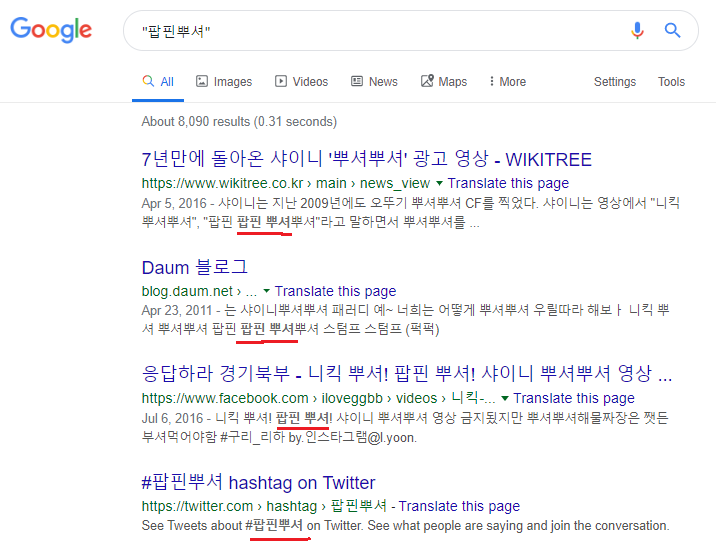Click the Google logo

(x=51, y=30)
